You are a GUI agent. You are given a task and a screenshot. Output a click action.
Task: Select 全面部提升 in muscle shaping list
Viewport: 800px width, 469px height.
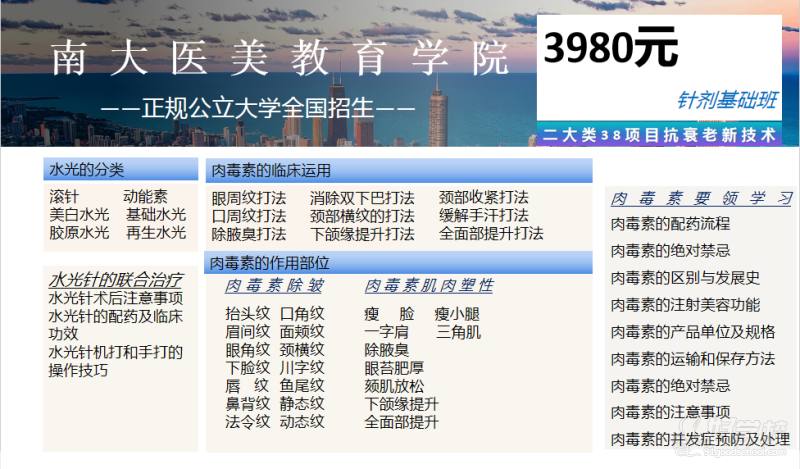tap(402, 422)
